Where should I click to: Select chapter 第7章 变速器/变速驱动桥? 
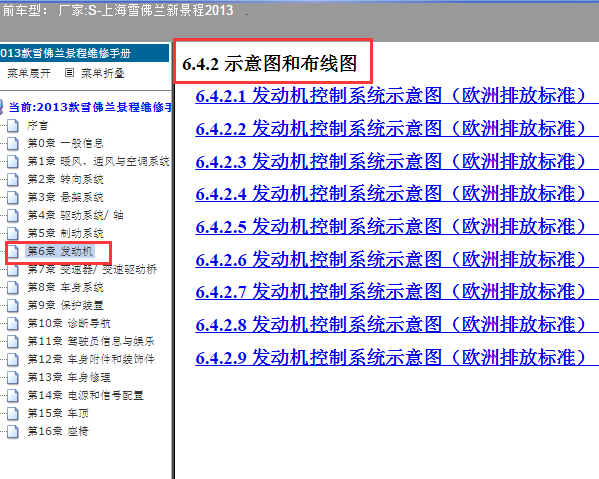coord(92,269)
